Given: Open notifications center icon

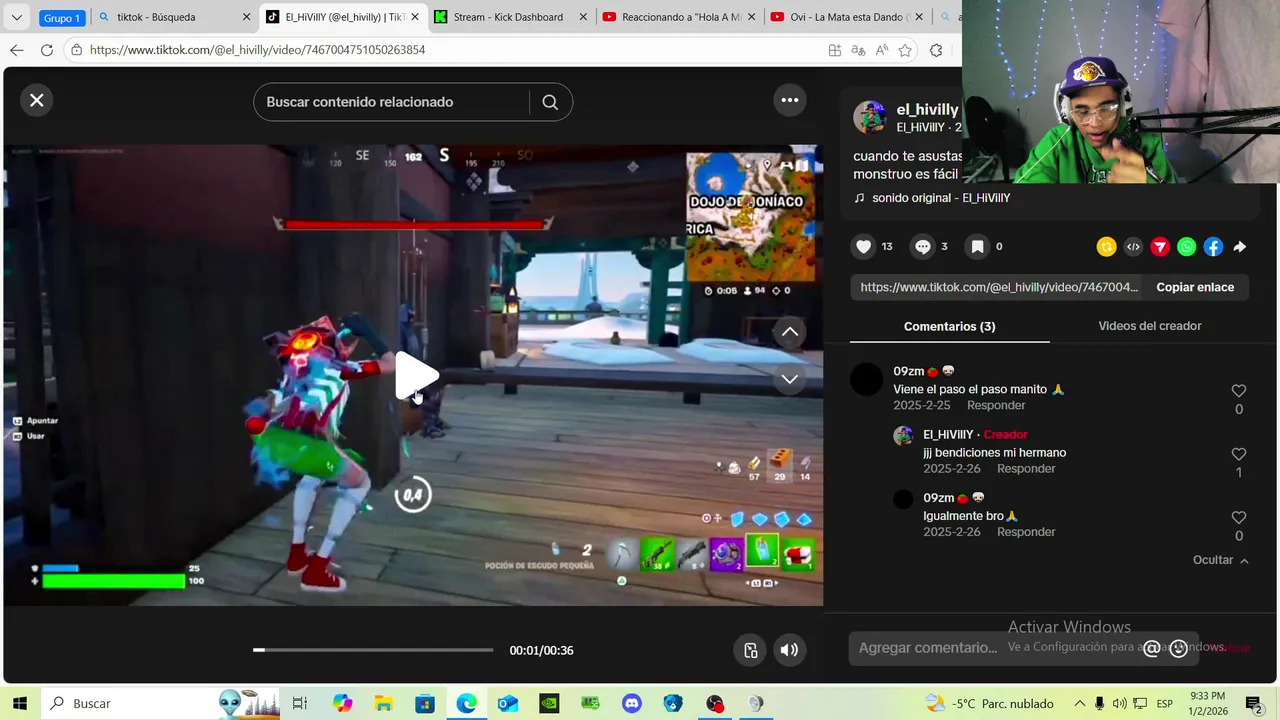Looking at the screenshot, I should [1253, 704].
